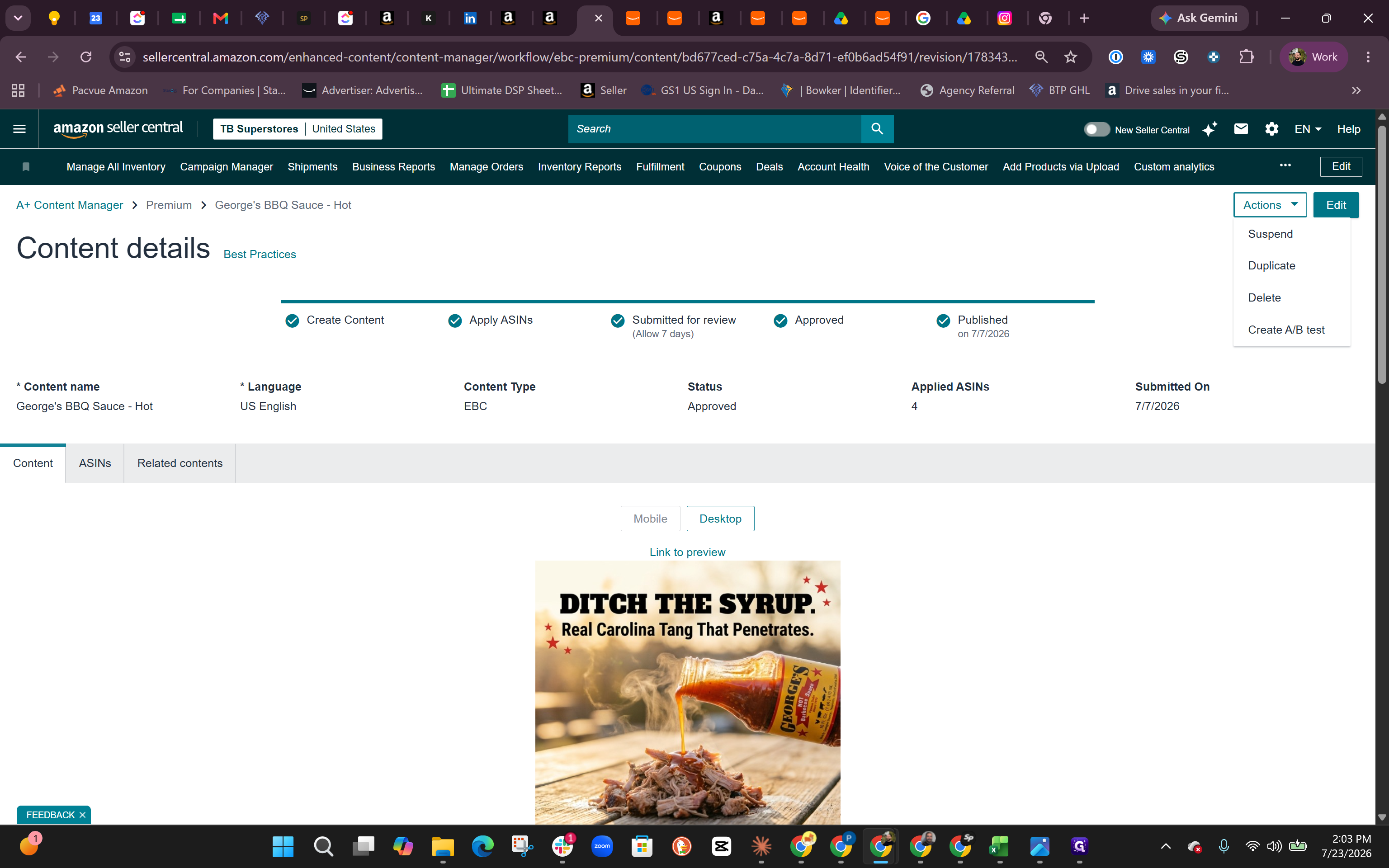Bookmark this page with the star icon

1070,57
